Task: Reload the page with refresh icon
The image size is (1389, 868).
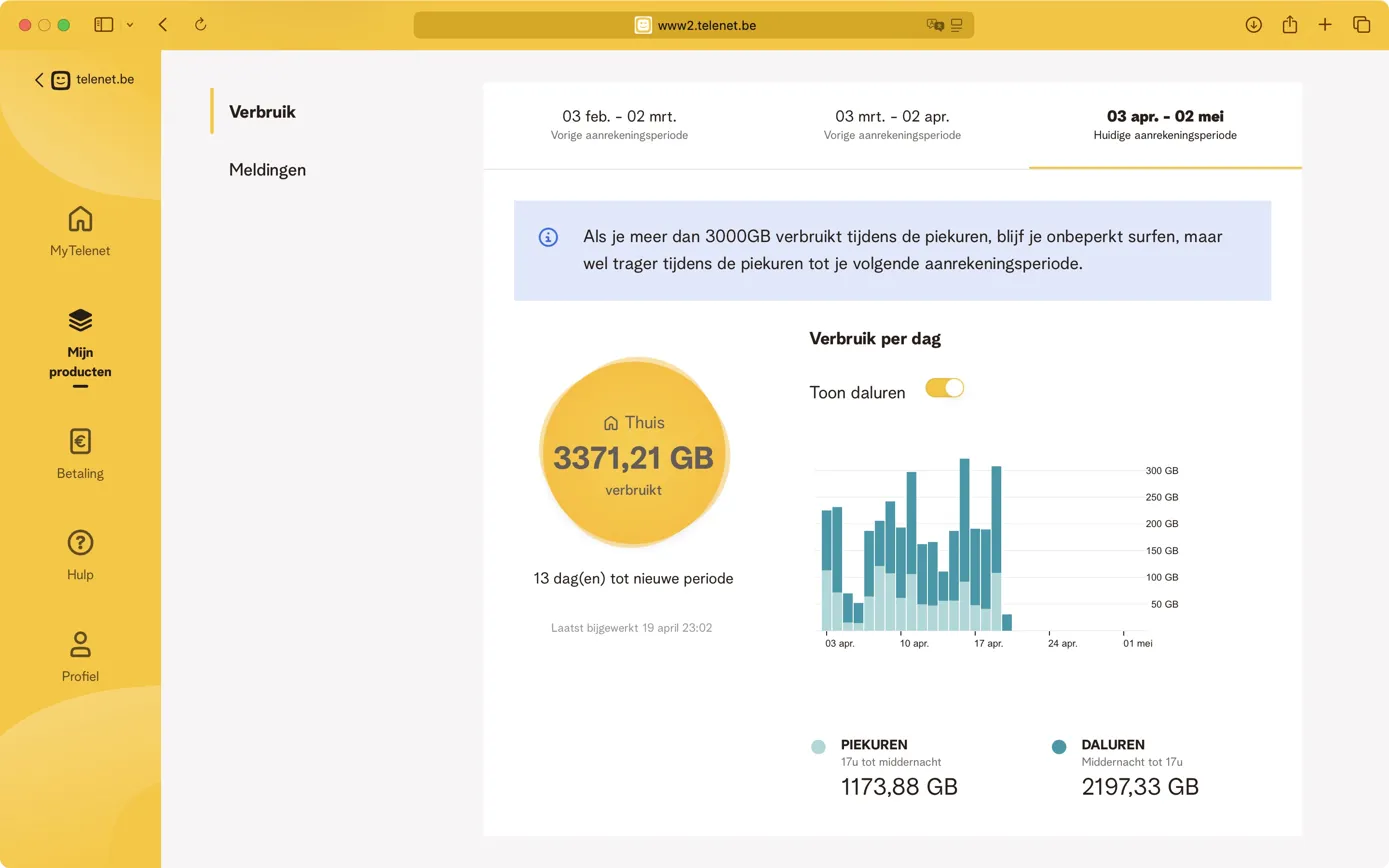Action: click(200, 25)
